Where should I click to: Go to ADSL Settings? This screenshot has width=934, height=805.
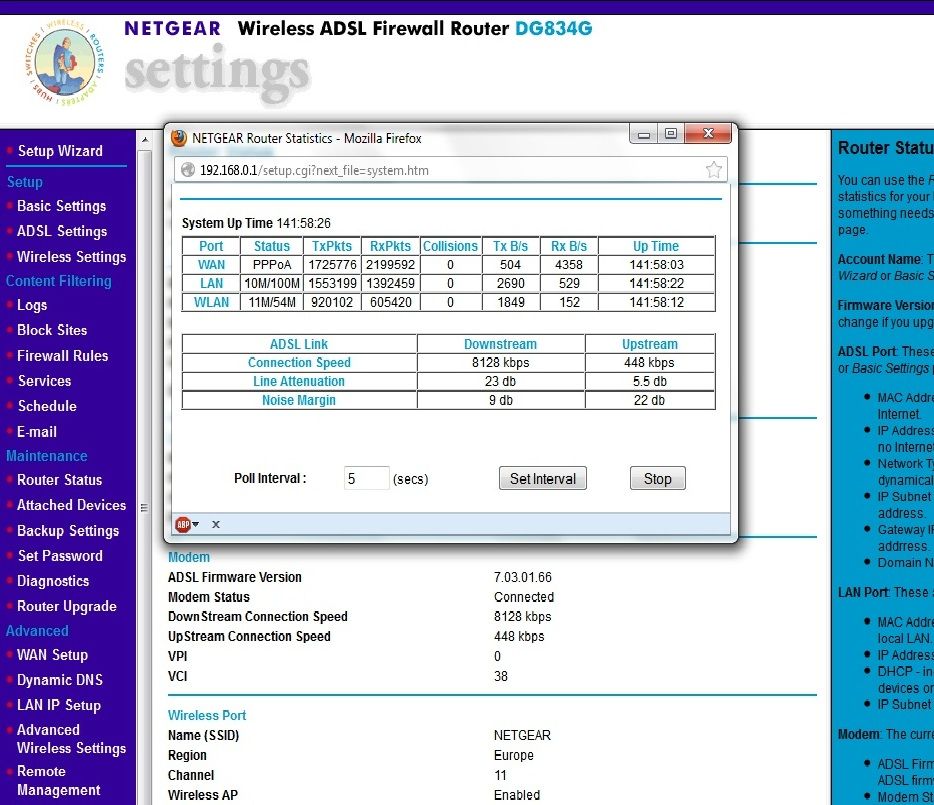tap(62, 231)
